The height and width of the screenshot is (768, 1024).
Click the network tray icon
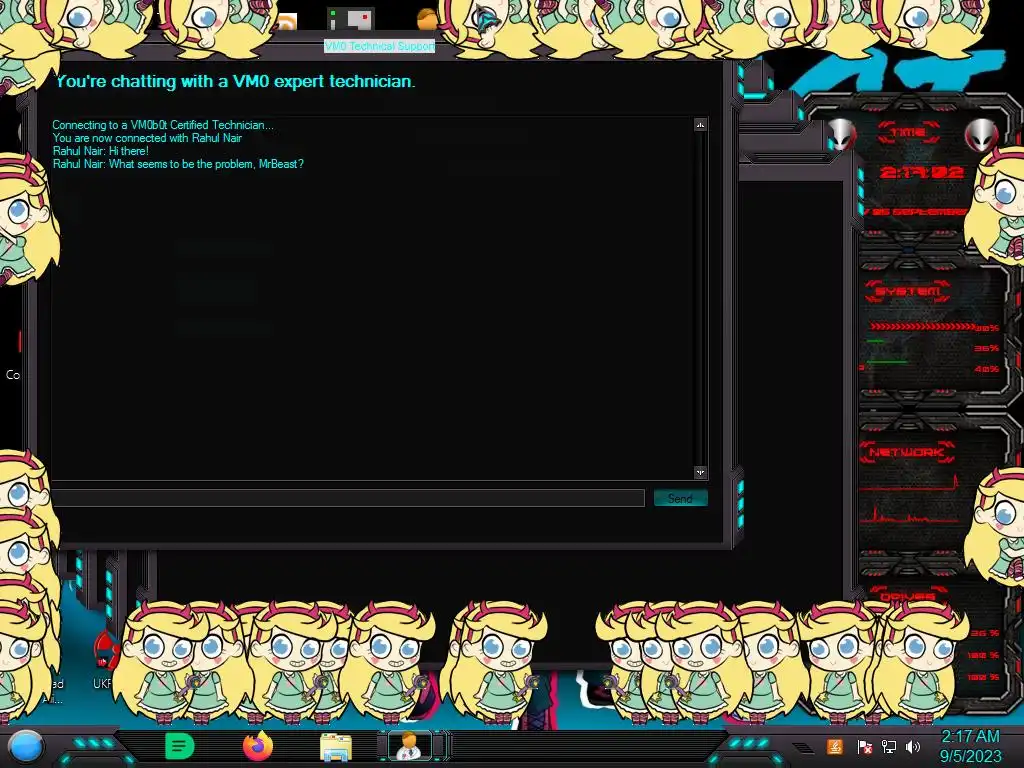[x=889, y=747]
